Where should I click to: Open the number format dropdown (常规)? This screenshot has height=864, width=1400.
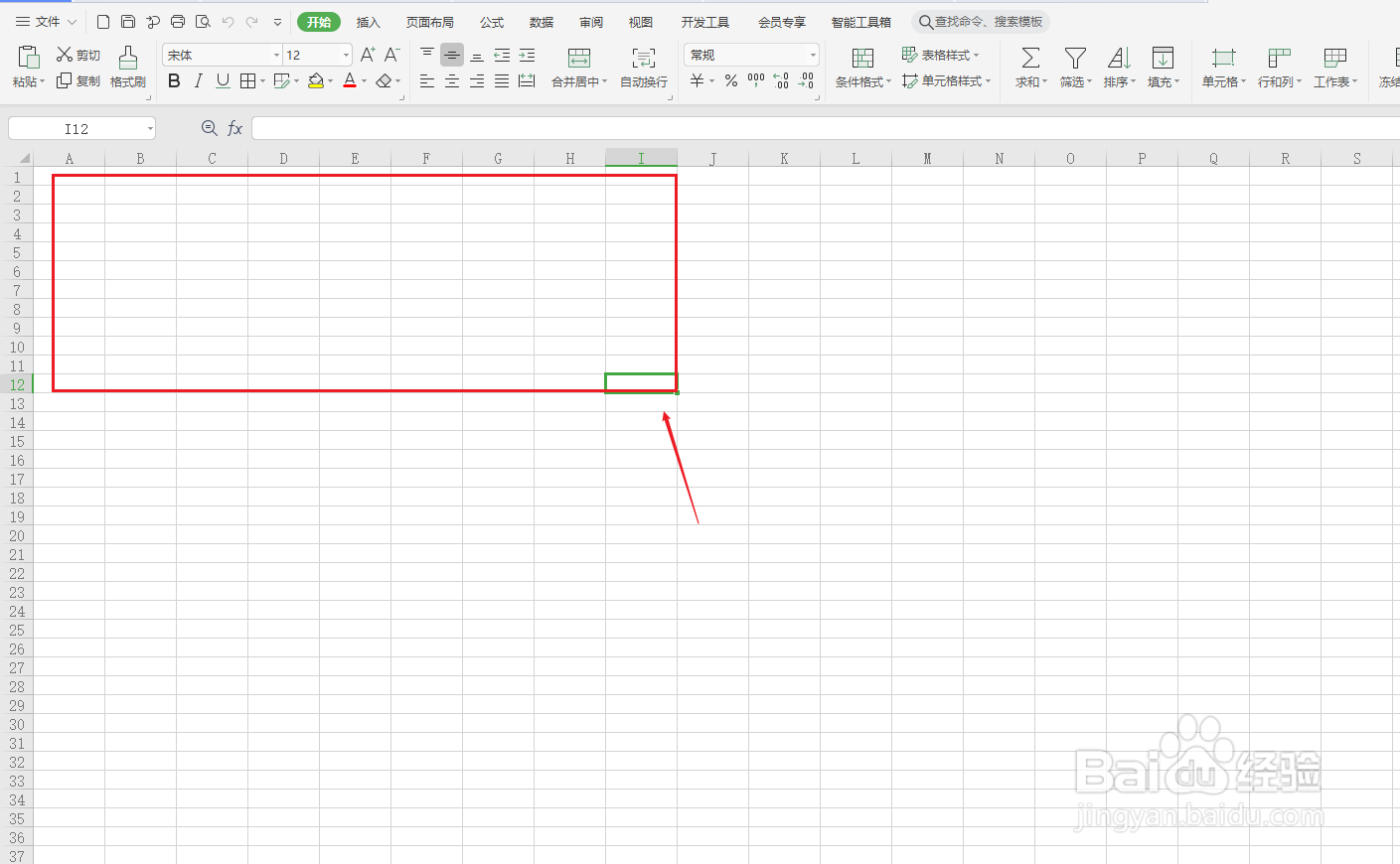(813, 55)
